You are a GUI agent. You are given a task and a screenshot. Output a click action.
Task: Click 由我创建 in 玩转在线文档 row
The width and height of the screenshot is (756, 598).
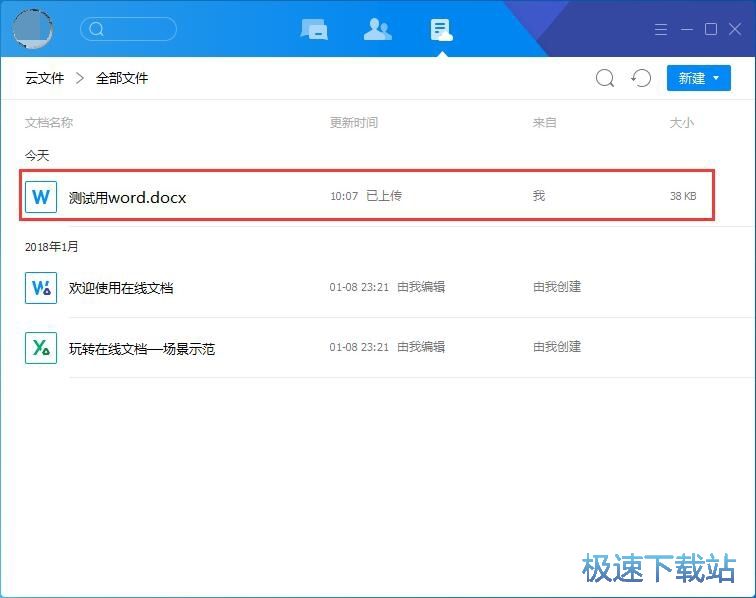(x=557, y=347)
